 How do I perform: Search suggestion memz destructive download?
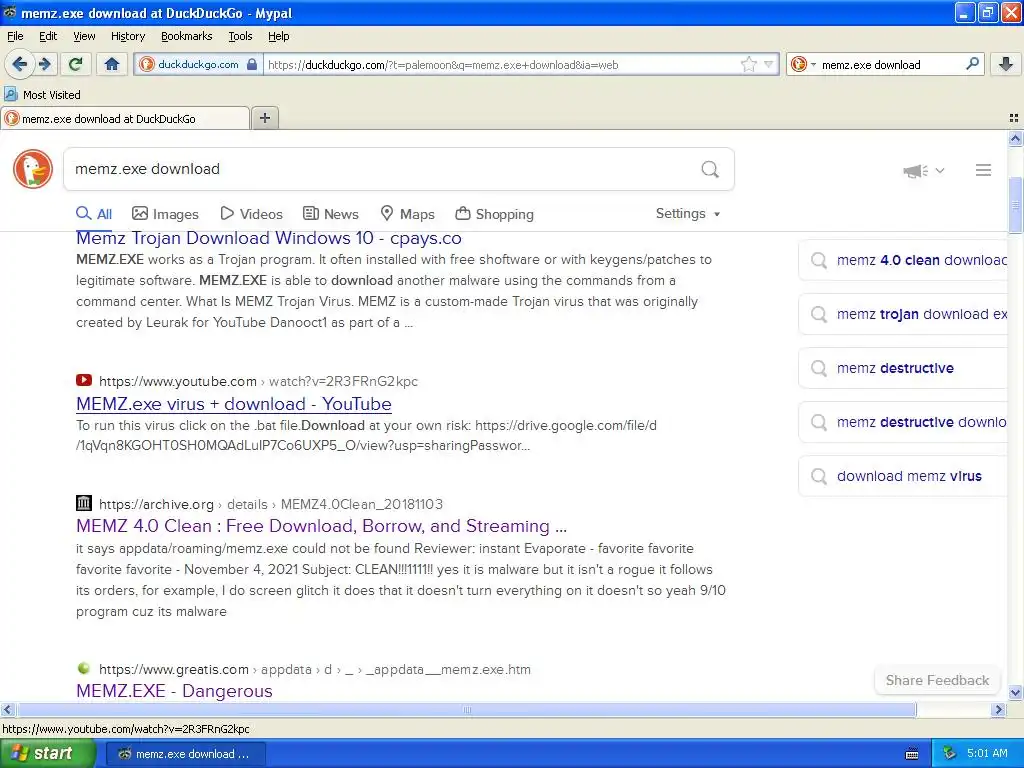(x=903, y=422)
